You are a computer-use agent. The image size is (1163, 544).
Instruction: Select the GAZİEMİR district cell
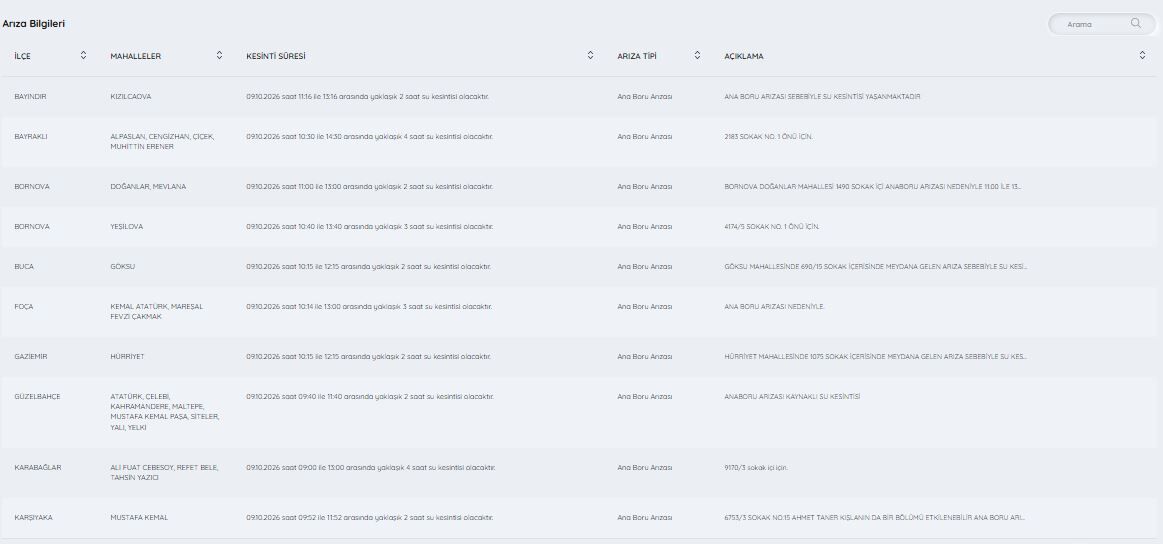pos(31,357)
